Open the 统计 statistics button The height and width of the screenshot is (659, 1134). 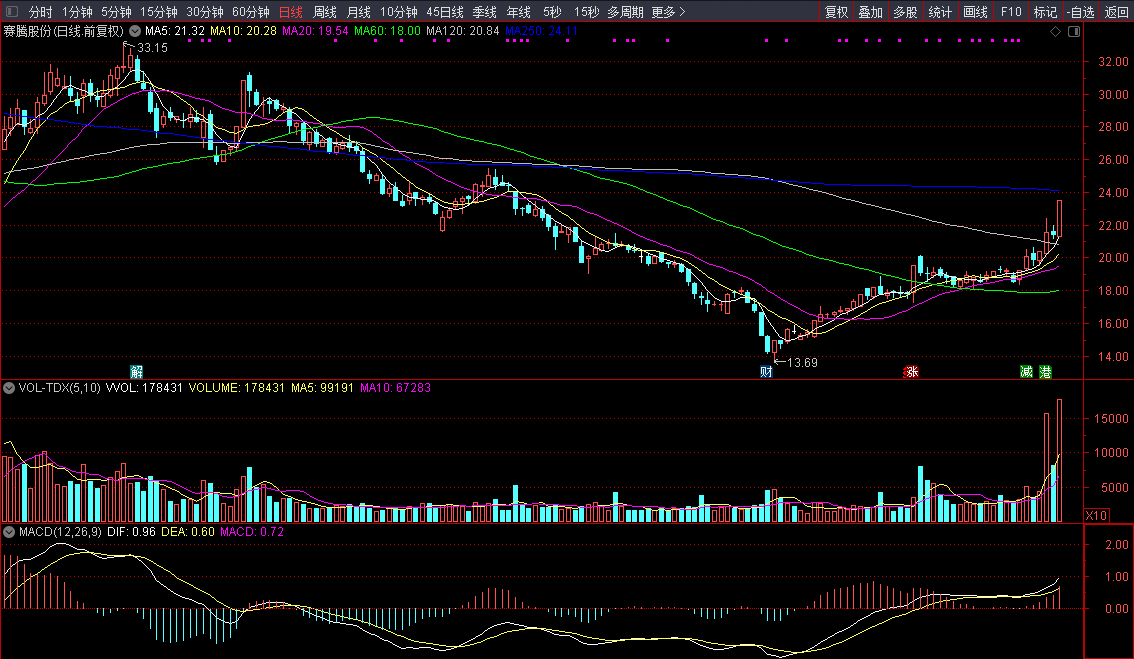[939, 12]
